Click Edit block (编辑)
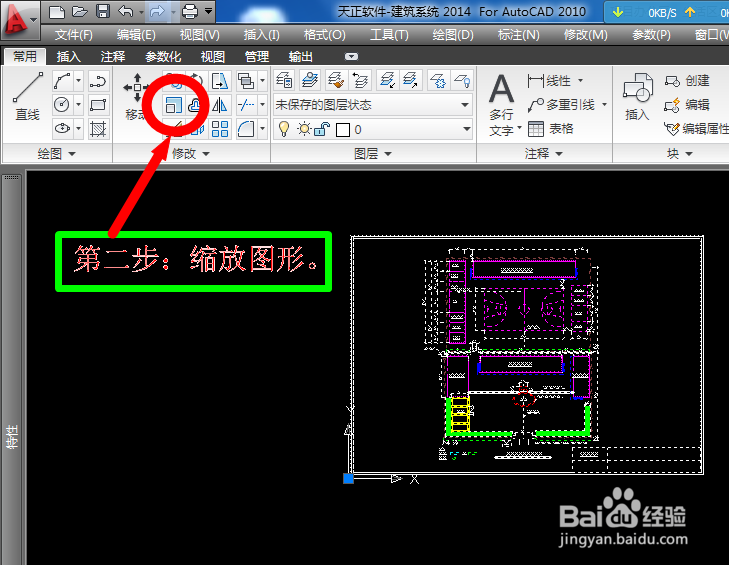 click(687, 105)
